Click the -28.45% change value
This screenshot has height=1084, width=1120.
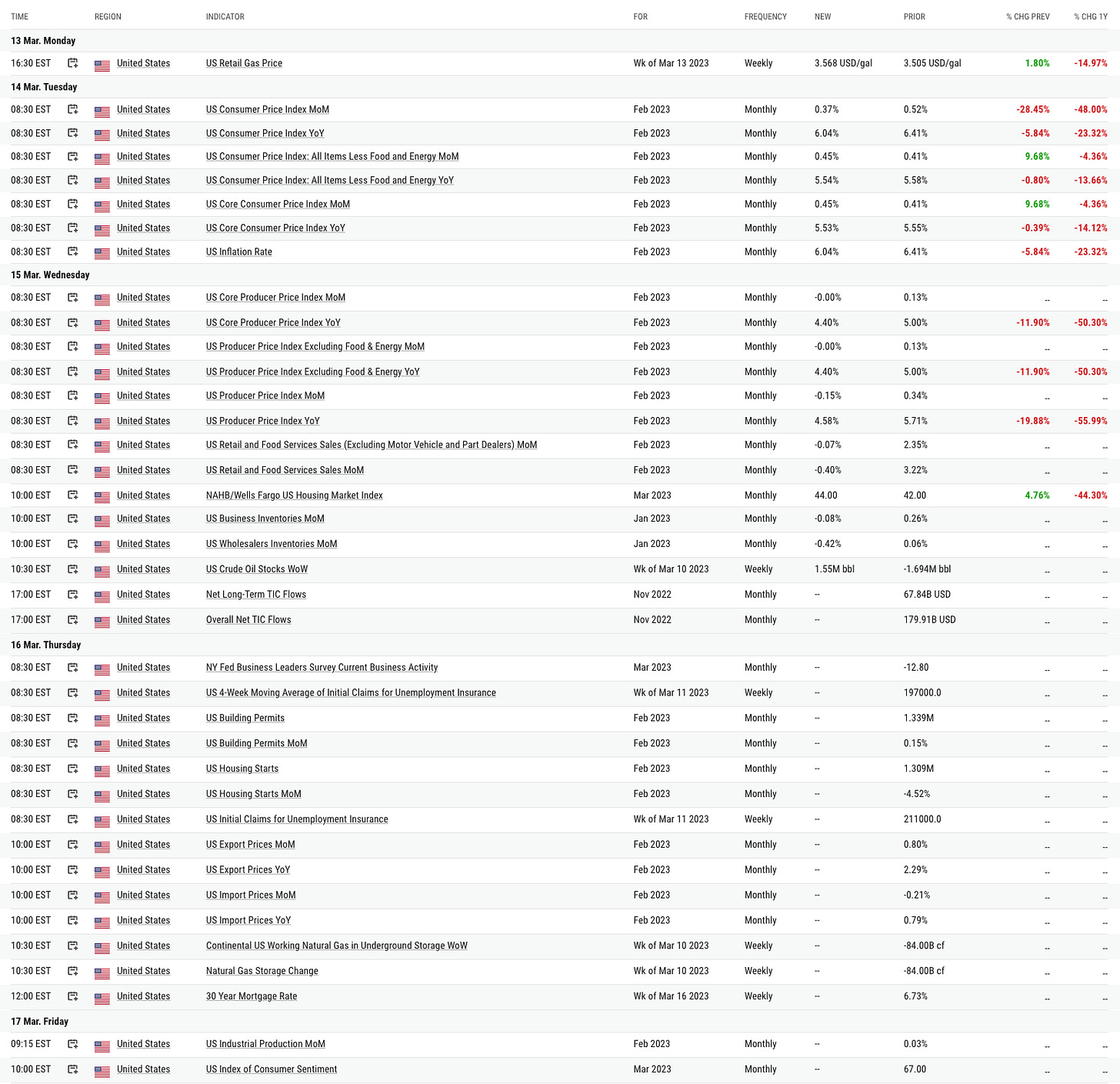click(1032, 109)
